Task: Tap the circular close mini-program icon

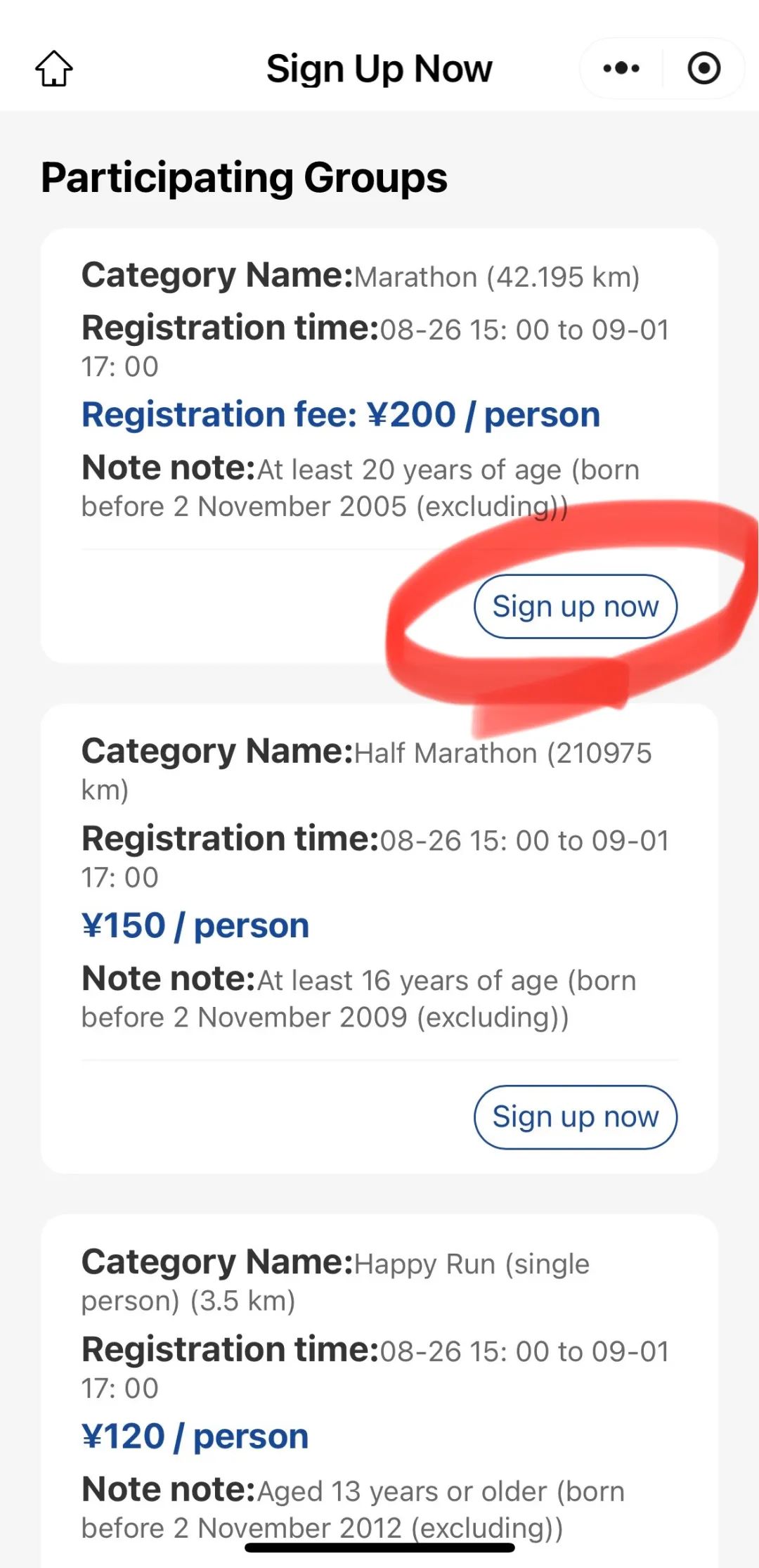Action: coord(703,69)
